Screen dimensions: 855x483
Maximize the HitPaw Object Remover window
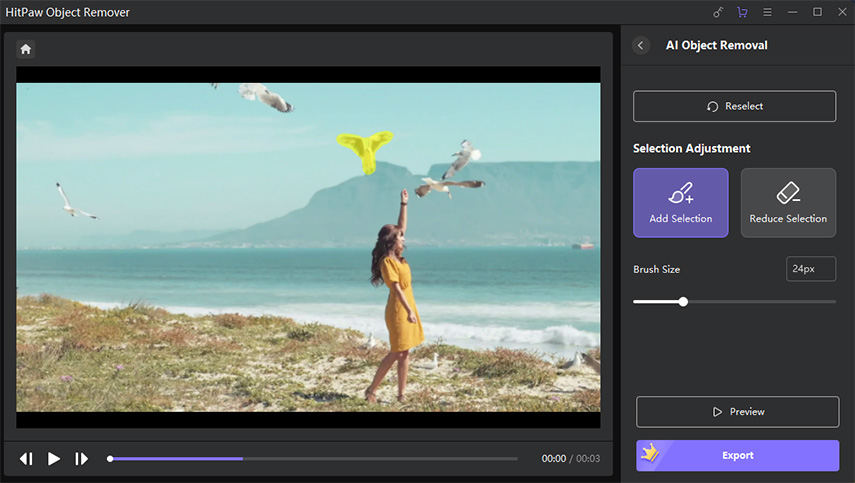pyautogui.click(x=817, y=12)
